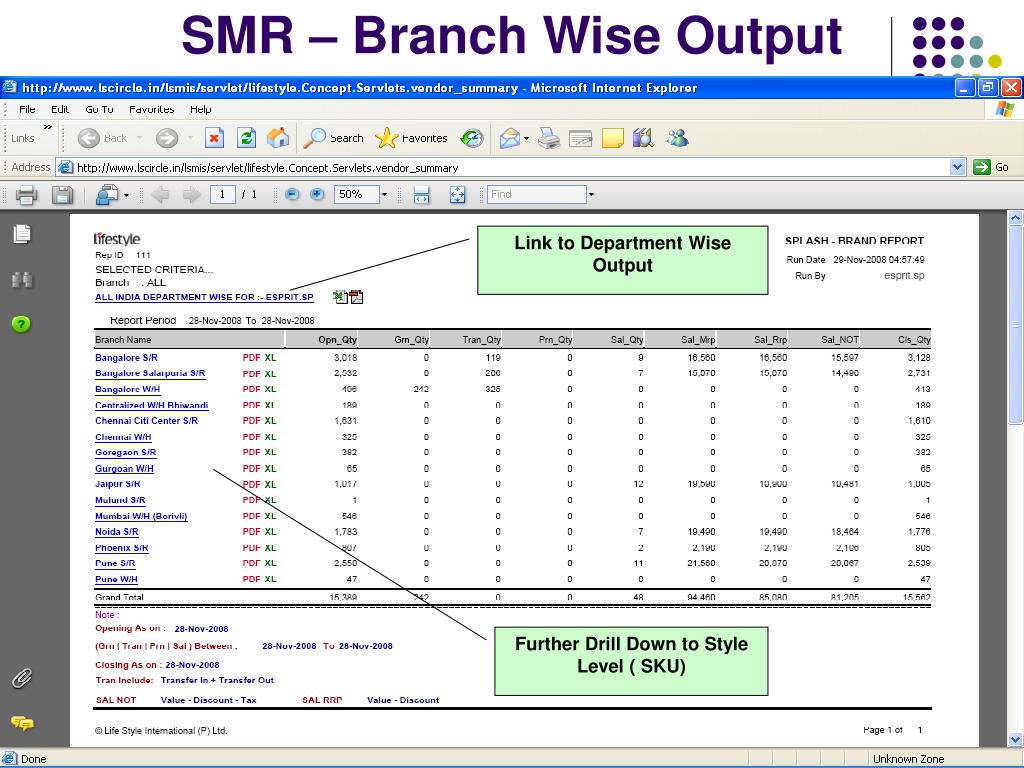Image resolution: width=1024 pixels, height=768 pixels.
Task: Click the Sal_Mrp column header
Action: click(x=698, y=340)
